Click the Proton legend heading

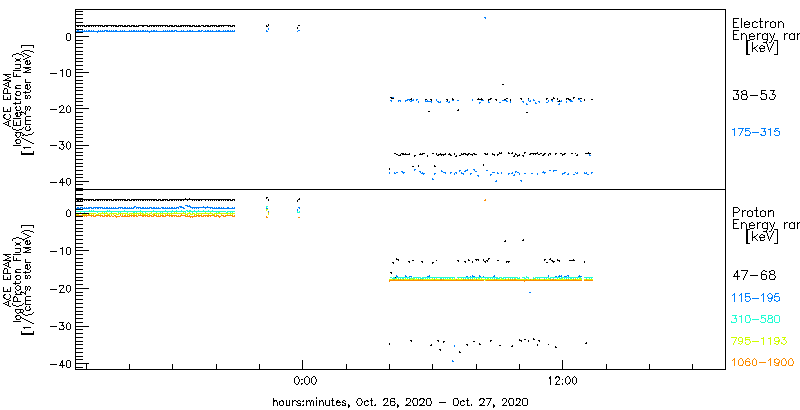coord(753,213)
